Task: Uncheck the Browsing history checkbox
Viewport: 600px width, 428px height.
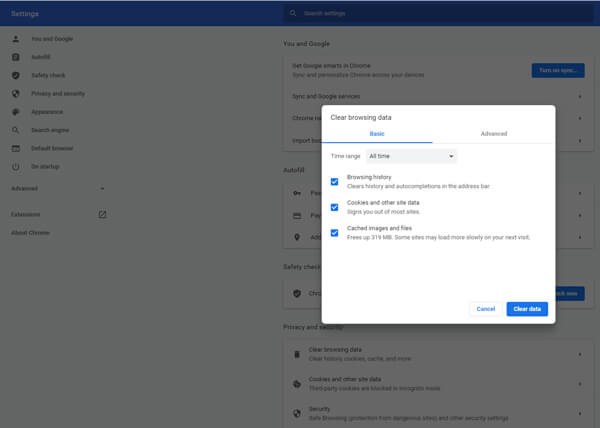Action: 334,182
